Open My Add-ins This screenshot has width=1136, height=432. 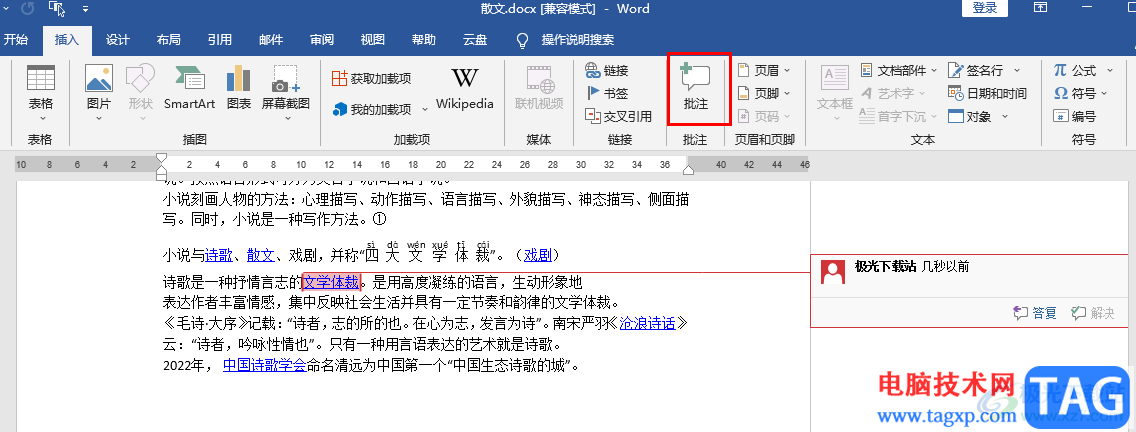pyautogui.click(x=371, y=109)
